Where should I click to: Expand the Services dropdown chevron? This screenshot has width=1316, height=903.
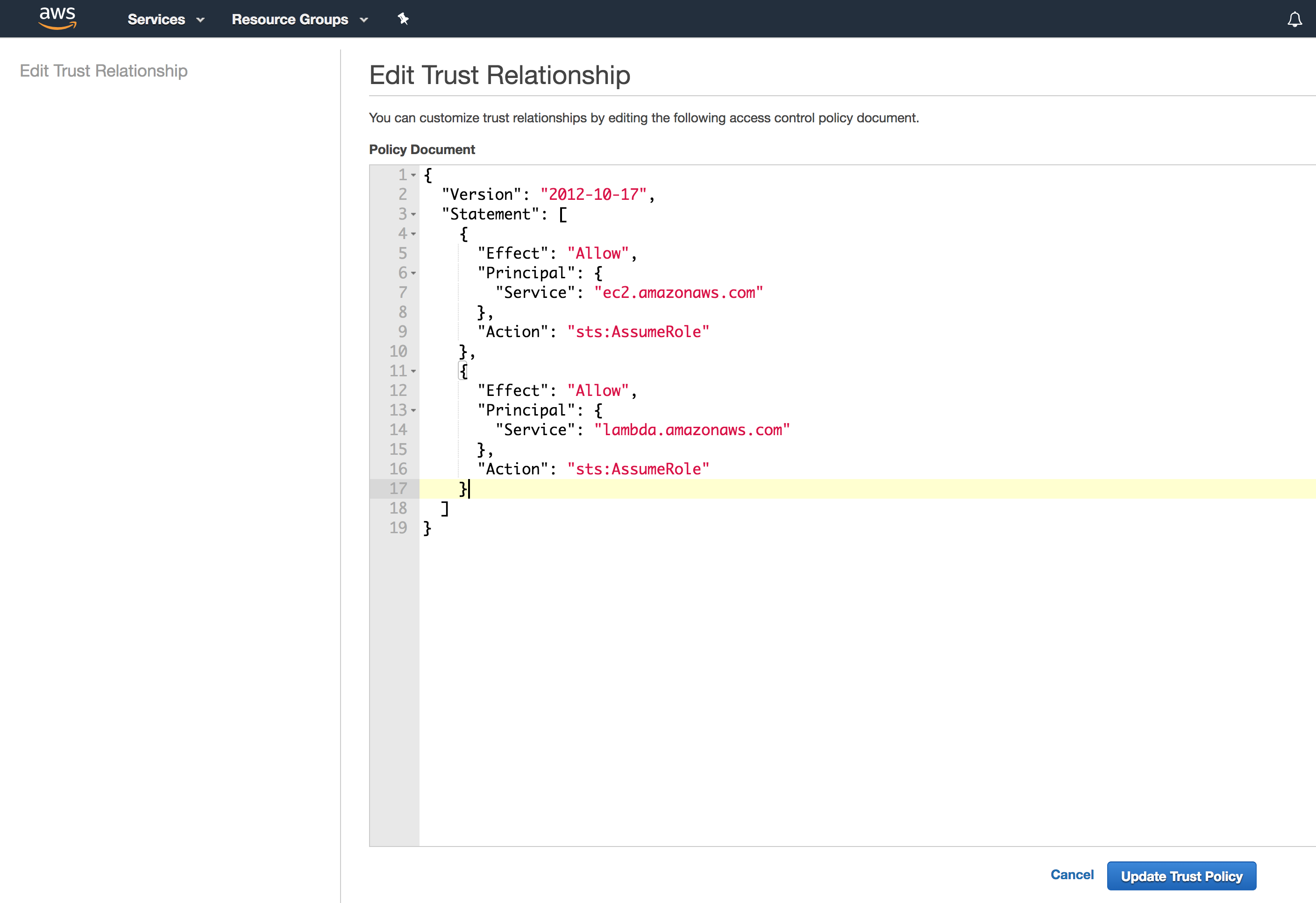tap(200, 20)
